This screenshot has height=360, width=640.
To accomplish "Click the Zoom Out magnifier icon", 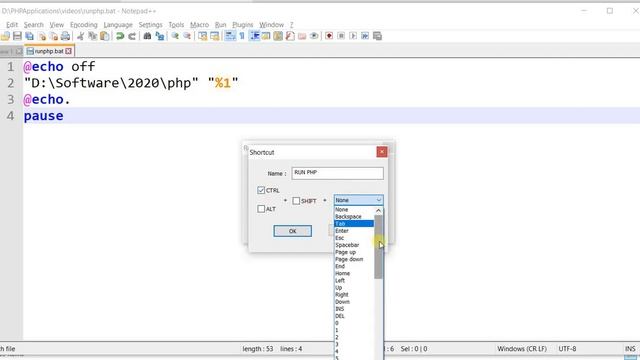I will (187, 36).
